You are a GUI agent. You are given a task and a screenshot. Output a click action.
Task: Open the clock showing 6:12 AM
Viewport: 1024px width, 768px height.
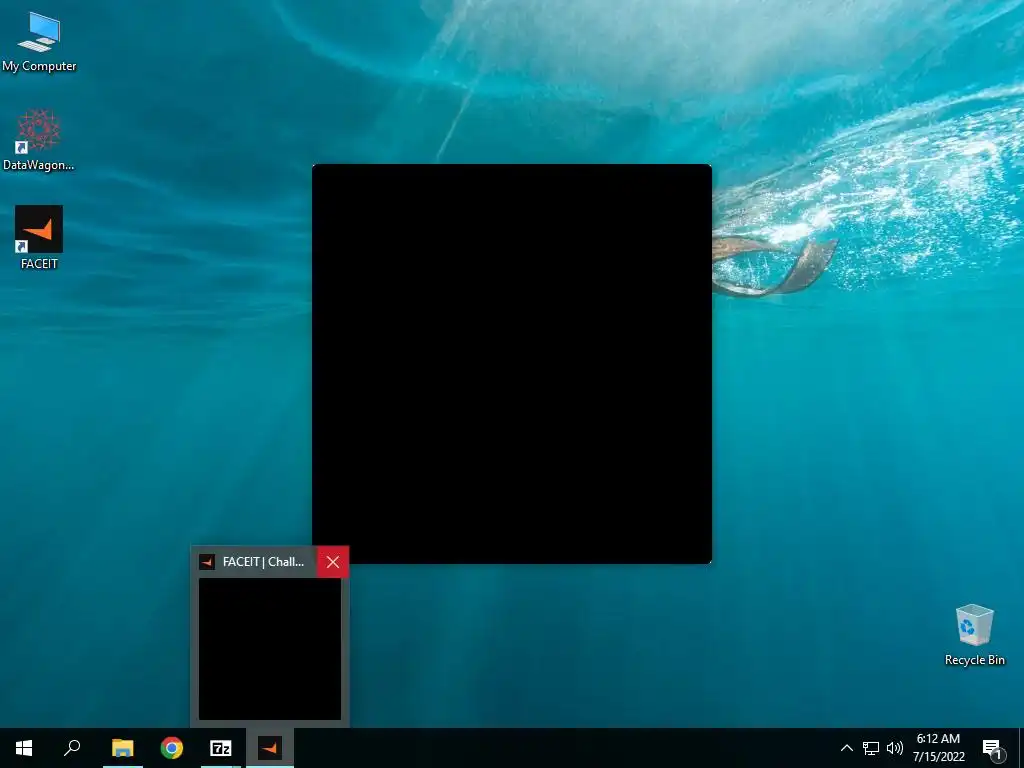click(938, 748)
